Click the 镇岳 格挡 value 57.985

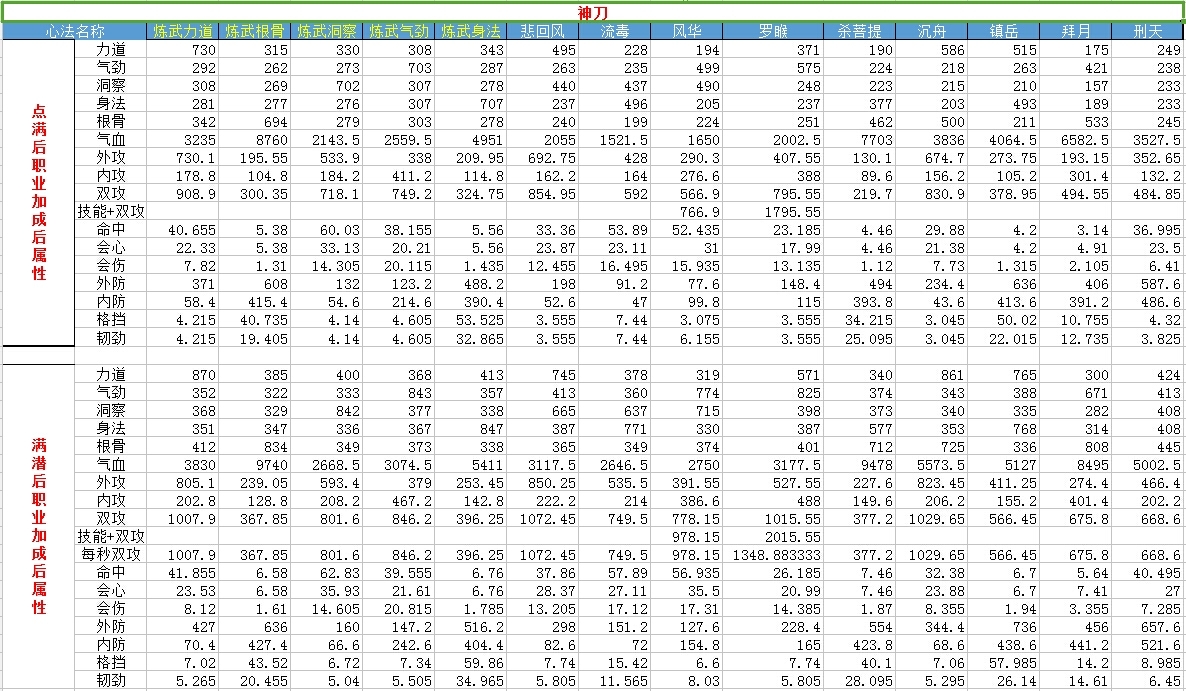click(x=1003, y=662)
